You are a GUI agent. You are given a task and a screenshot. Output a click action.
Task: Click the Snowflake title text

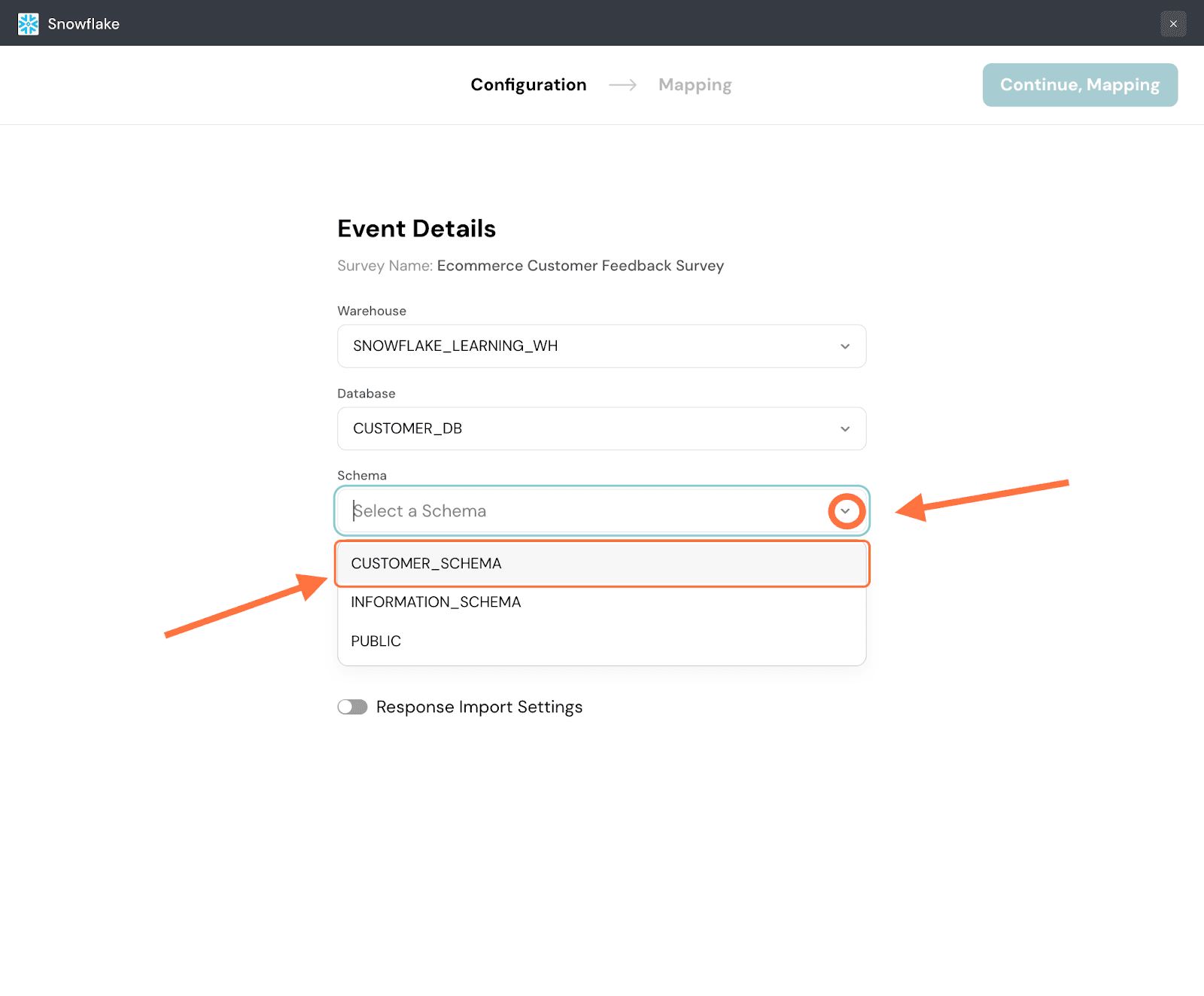coord(84,24)
